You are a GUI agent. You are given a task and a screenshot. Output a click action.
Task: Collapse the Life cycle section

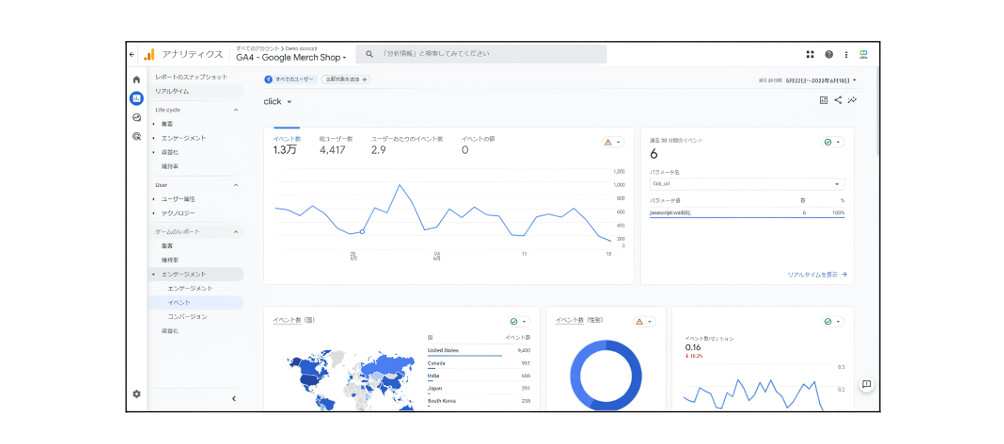coord(236,109)
